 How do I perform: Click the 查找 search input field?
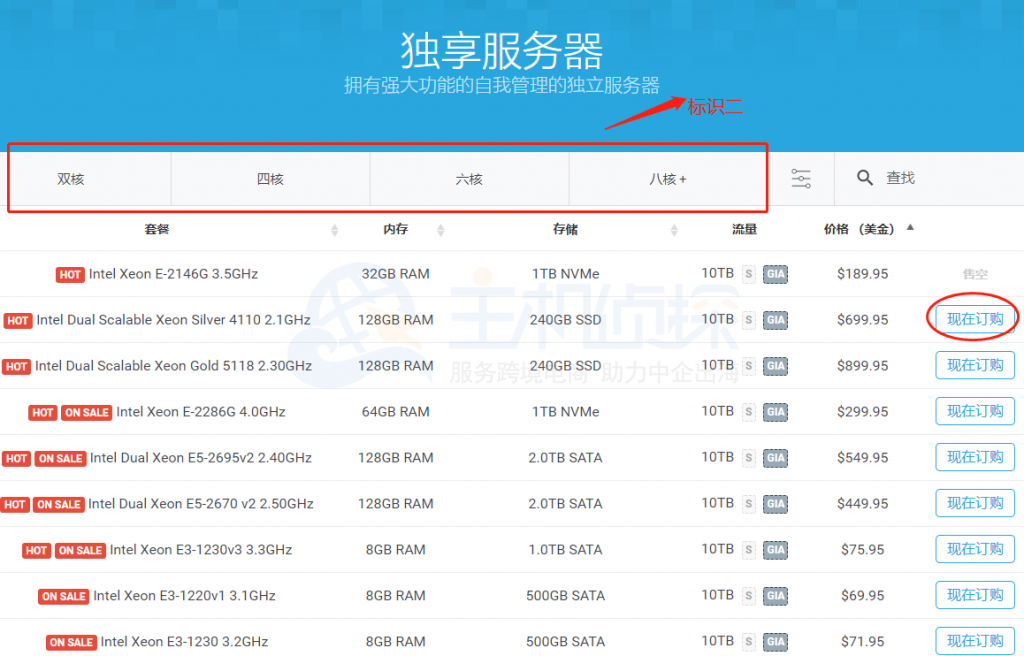click(920, 177)
